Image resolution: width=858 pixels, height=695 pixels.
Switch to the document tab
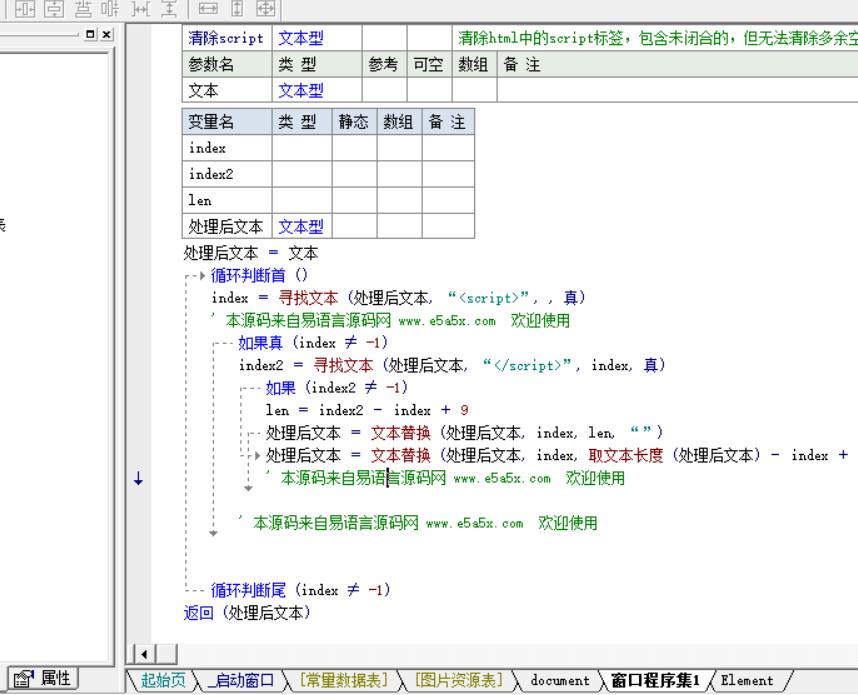pos(560,680)
